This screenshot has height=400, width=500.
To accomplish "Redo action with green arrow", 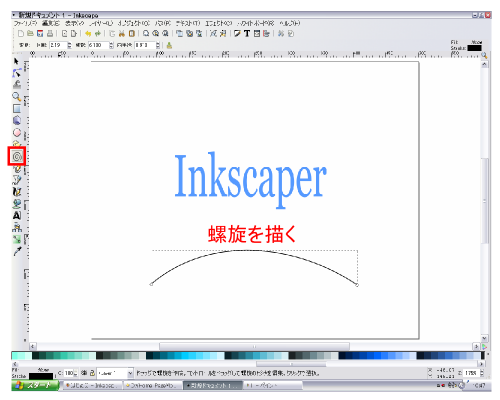I will [98, 33].
